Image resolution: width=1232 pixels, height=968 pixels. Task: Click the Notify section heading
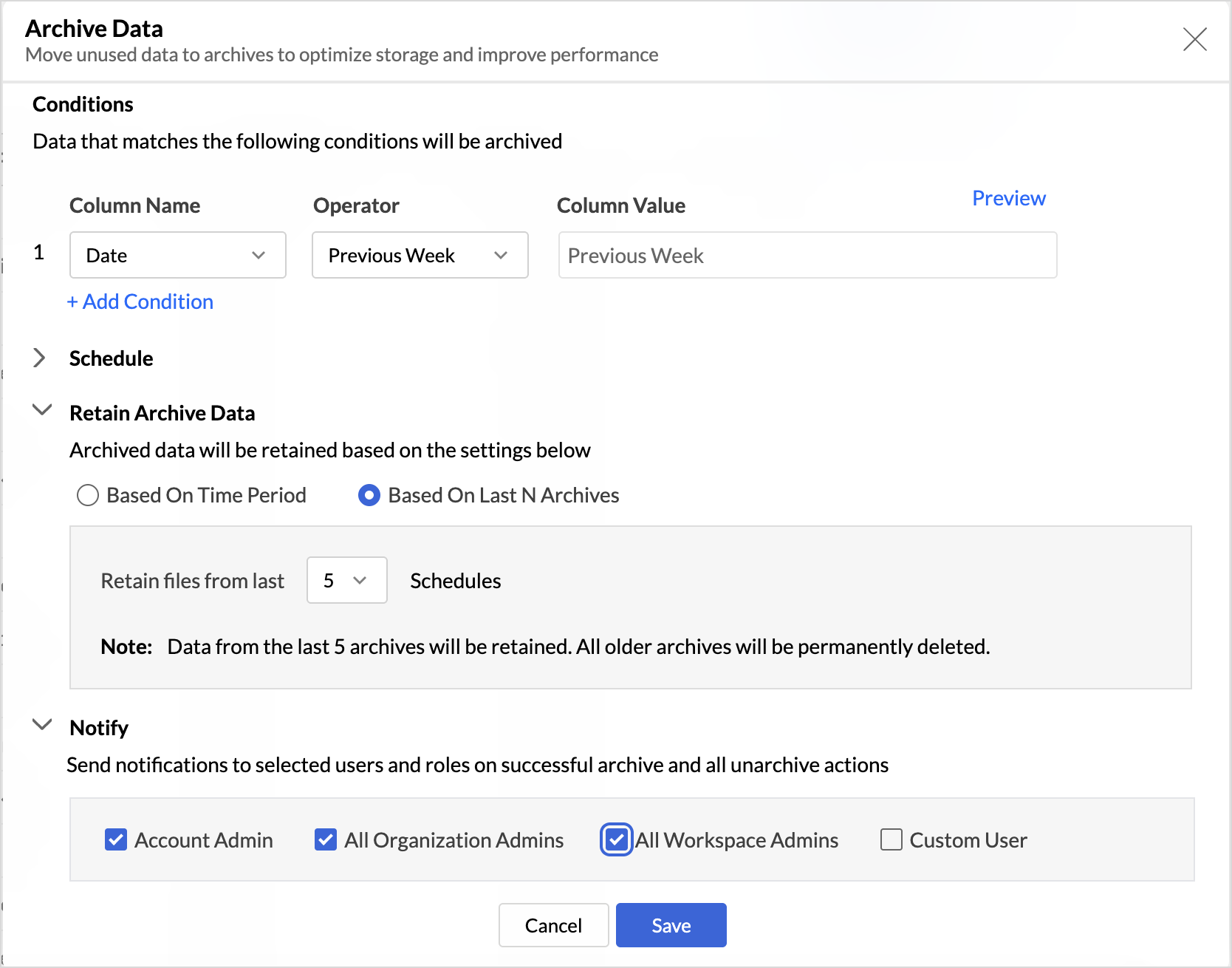pos(99,728)
